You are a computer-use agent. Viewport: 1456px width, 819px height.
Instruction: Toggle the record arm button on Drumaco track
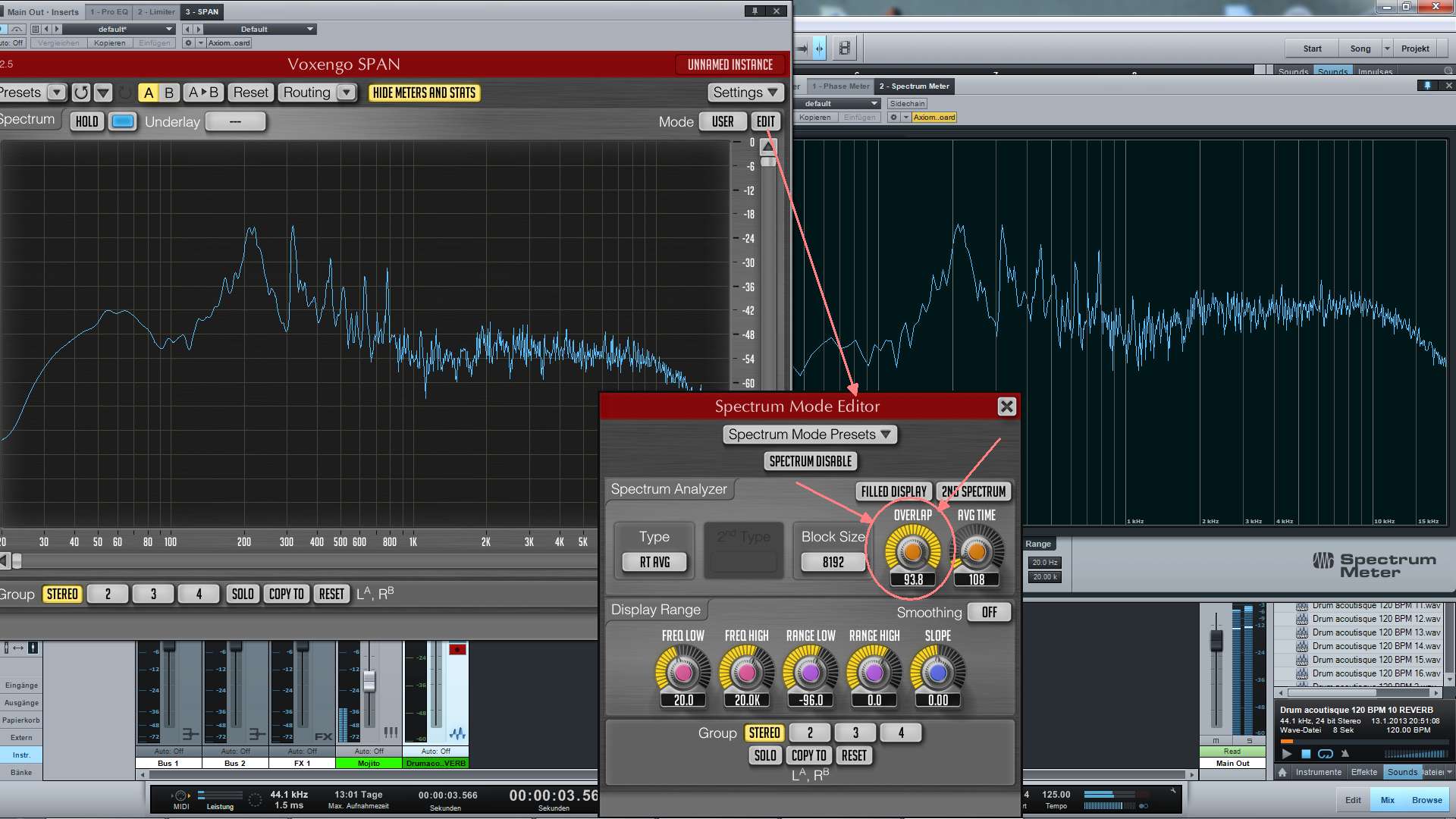pos(457,649)
